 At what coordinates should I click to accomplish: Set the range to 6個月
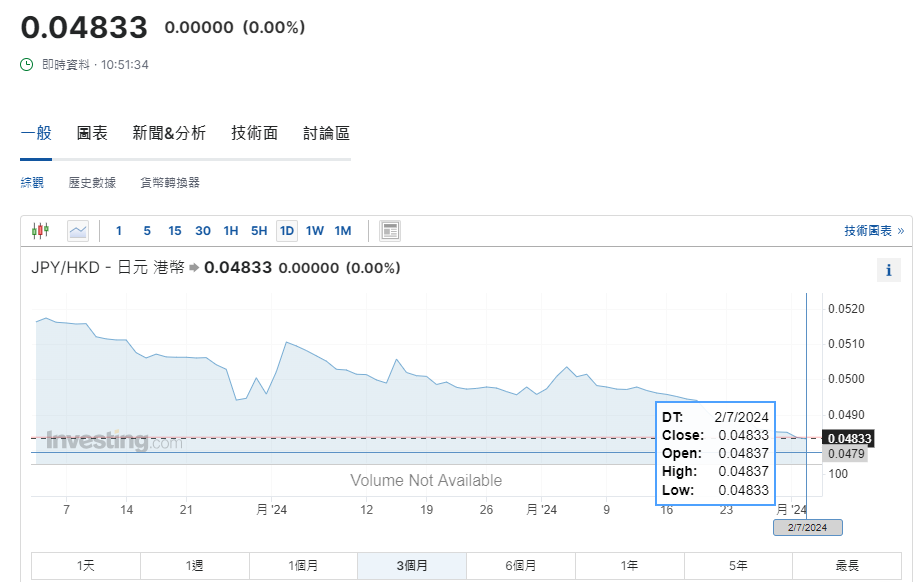point(520,566)
